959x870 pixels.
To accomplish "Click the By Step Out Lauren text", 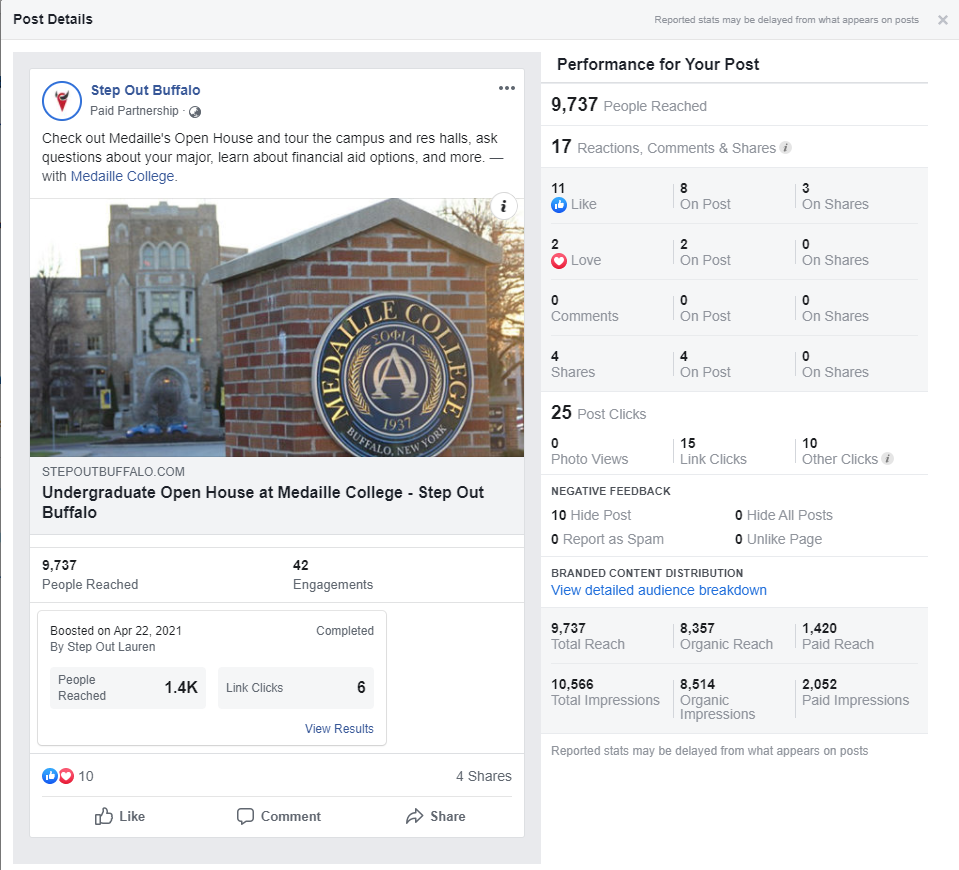I will [x=102, y=647].
